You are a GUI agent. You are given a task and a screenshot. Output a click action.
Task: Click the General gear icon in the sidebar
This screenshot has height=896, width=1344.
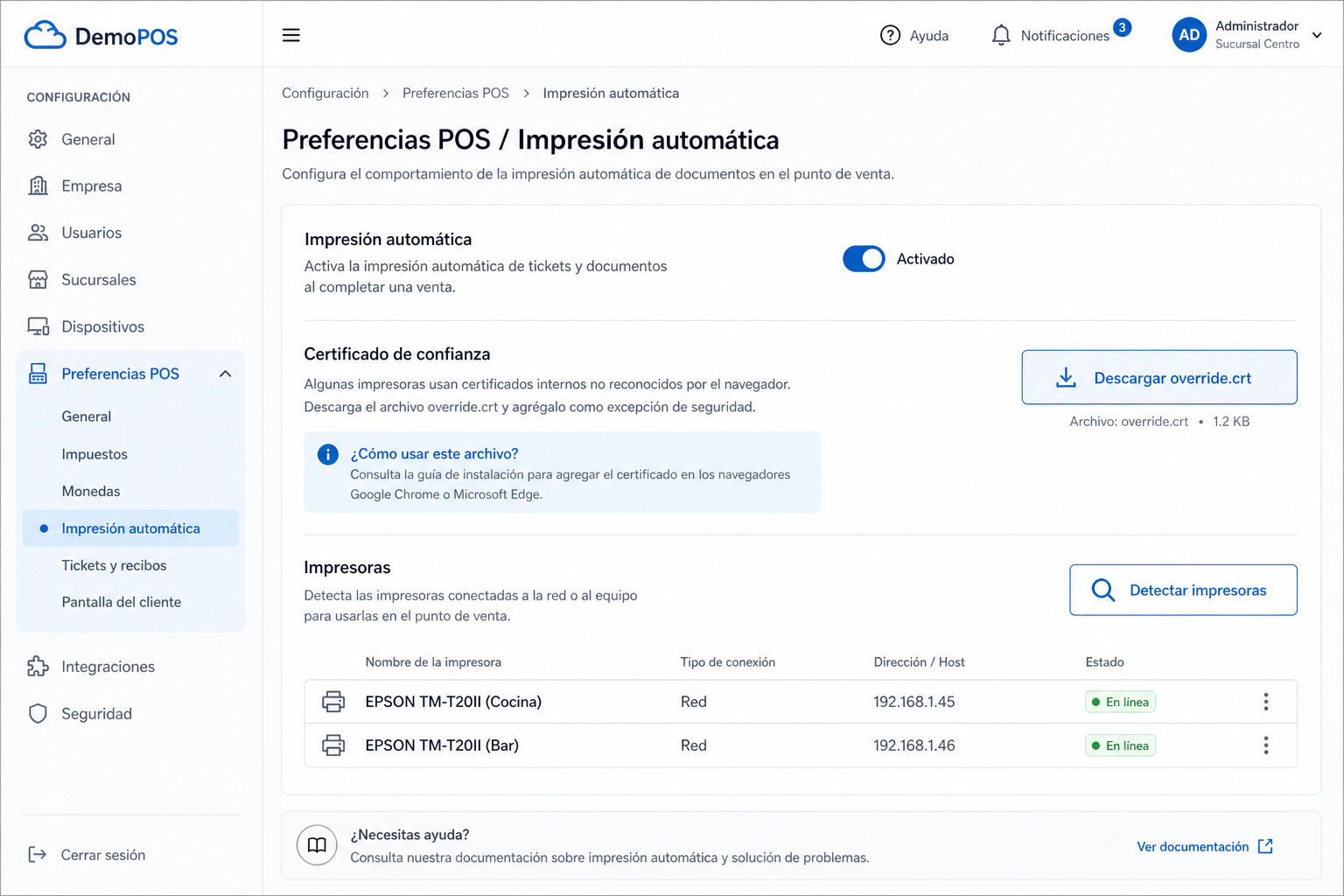38,139
